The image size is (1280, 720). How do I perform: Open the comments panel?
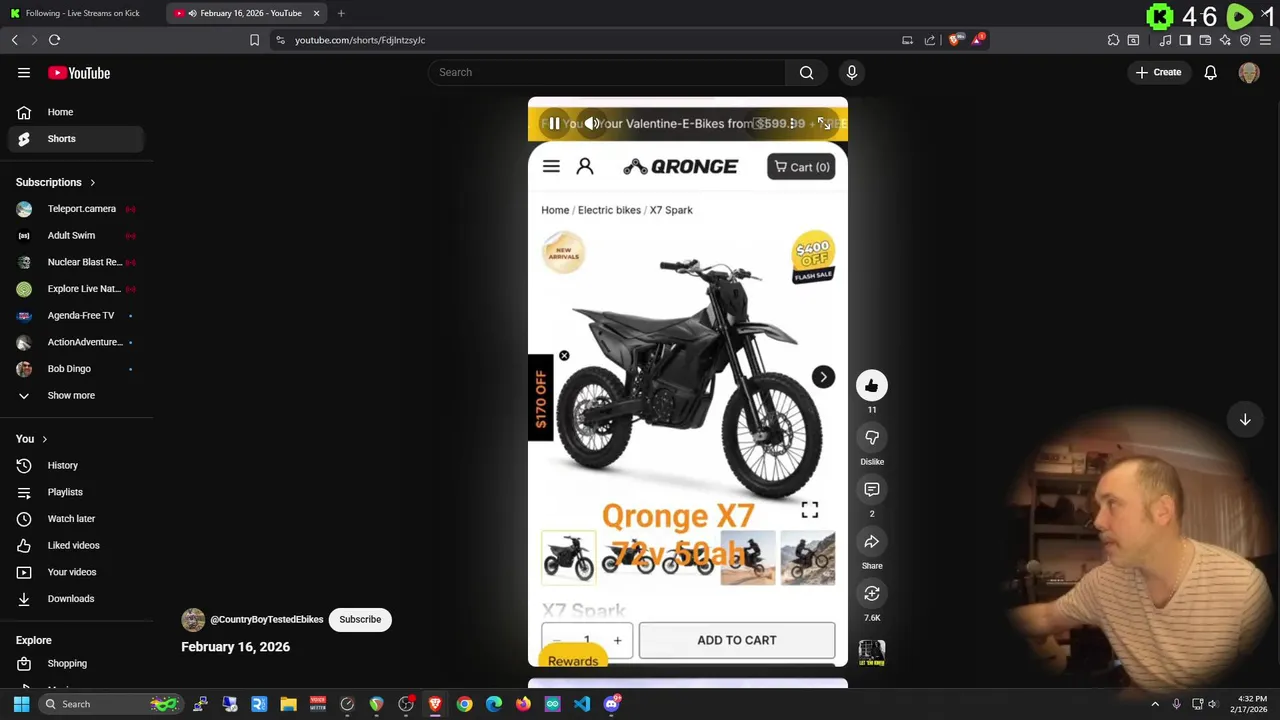872,489
